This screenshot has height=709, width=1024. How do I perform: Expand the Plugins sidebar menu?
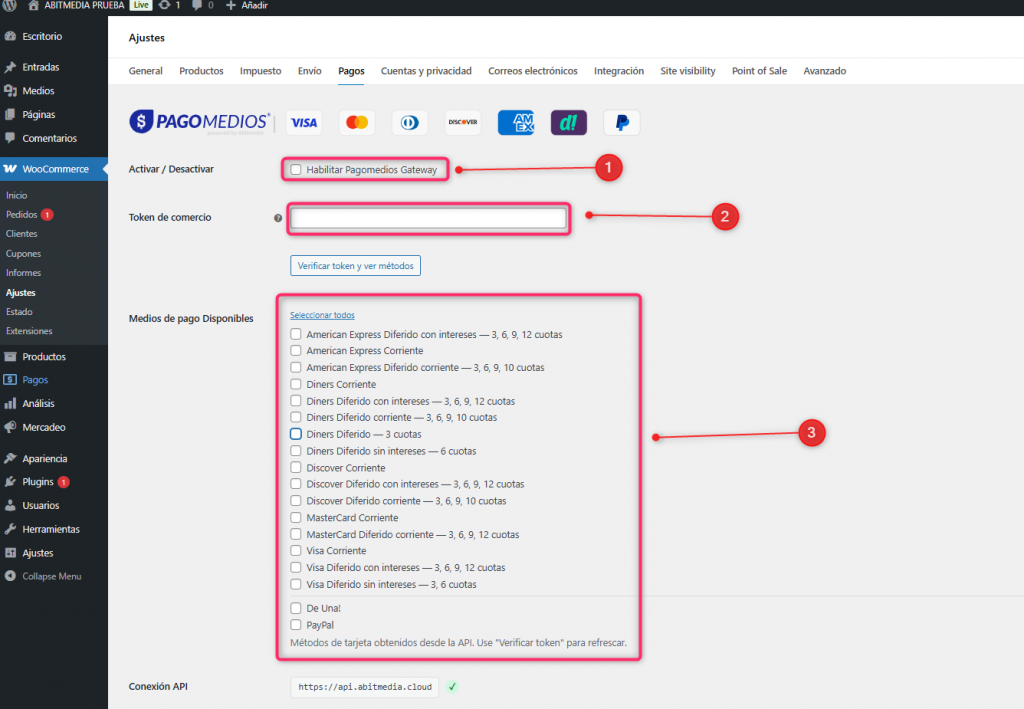coord(37,482)
